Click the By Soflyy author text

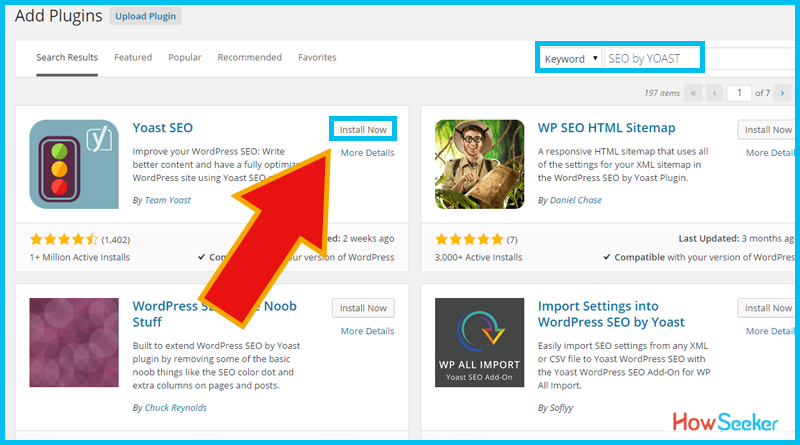[555, 408]
